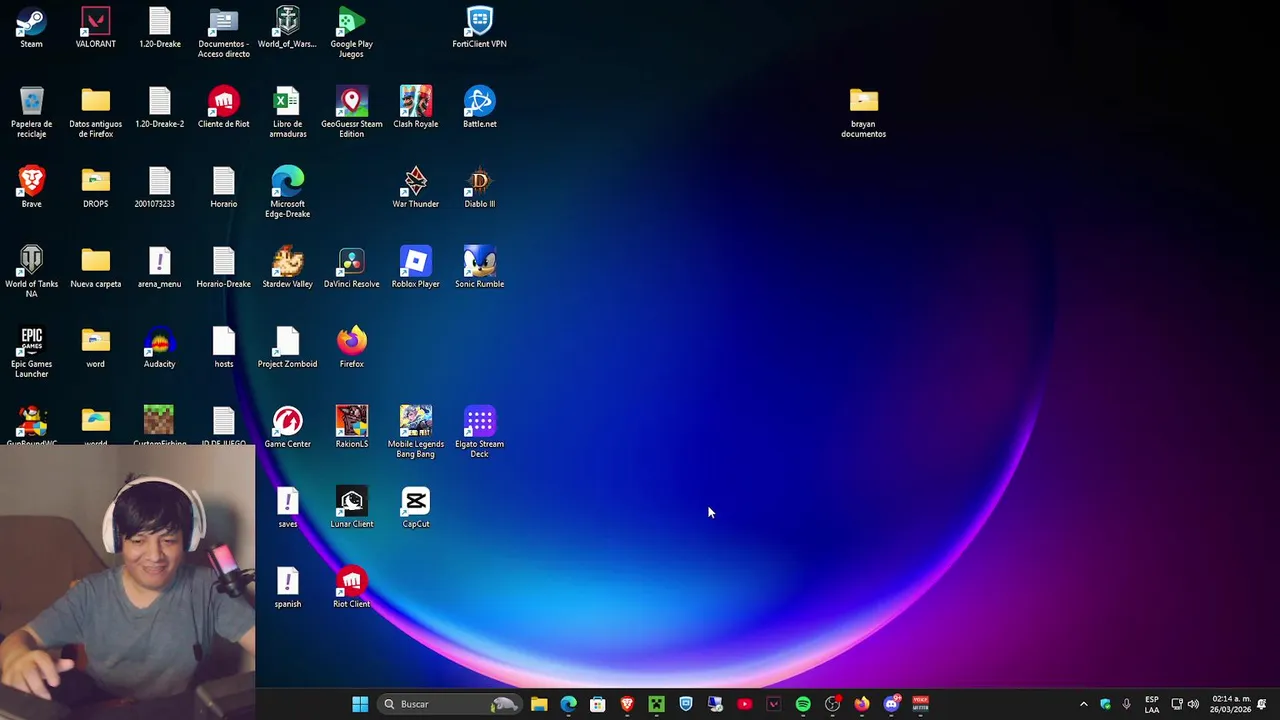Image resolution: width=1280 pixels, height=720 pixels.
Task: Select the spanish file icon
Action: [x=287, y=587]
